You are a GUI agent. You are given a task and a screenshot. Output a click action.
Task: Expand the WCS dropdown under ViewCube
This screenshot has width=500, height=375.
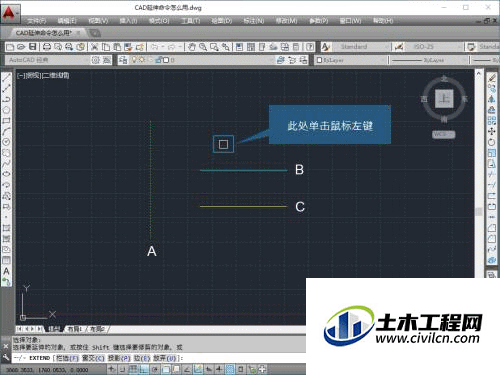click(x=444, y=134)
